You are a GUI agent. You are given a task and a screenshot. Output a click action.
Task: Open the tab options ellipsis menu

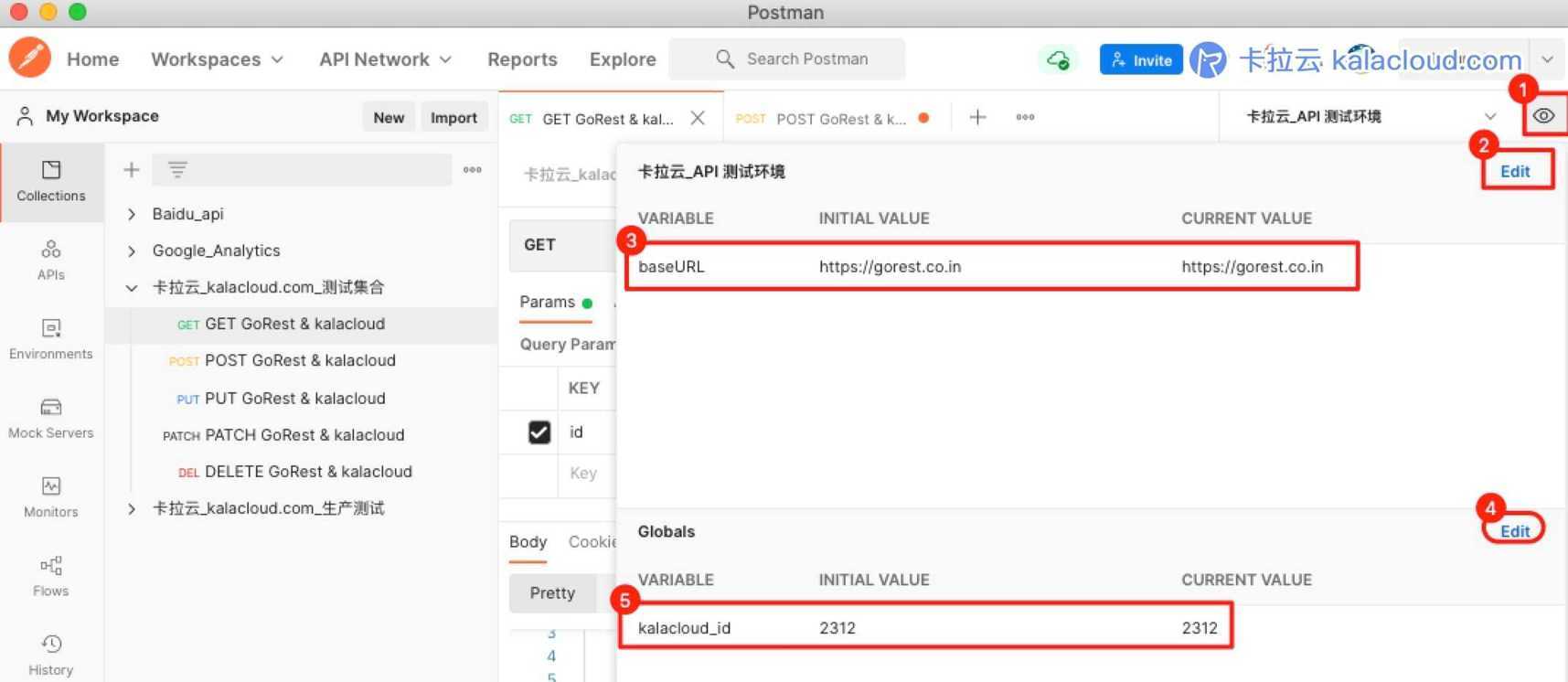pyautogui.click(x=1025, y=117)
